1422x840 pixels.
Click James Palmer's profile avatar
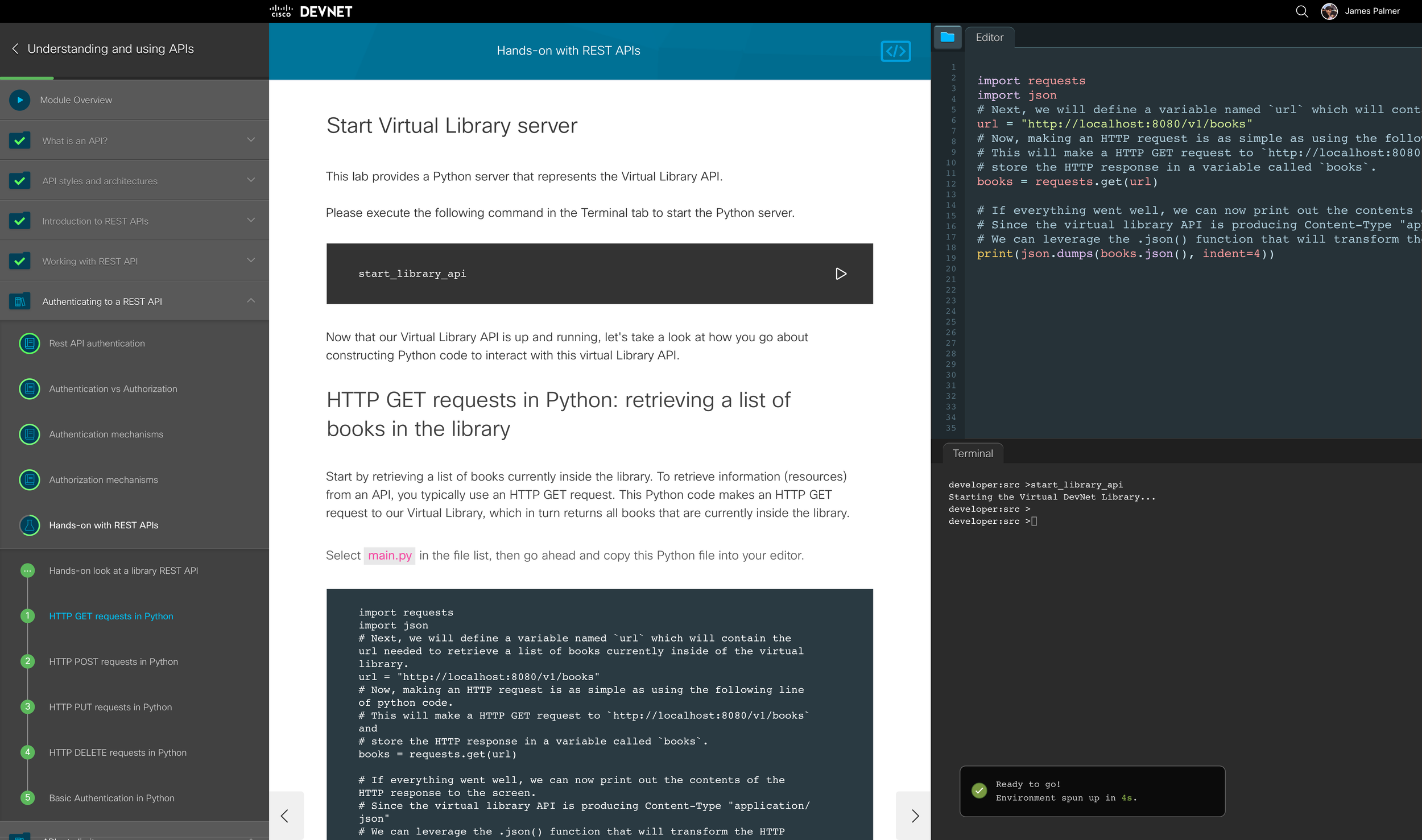[x=1329, y=11]
